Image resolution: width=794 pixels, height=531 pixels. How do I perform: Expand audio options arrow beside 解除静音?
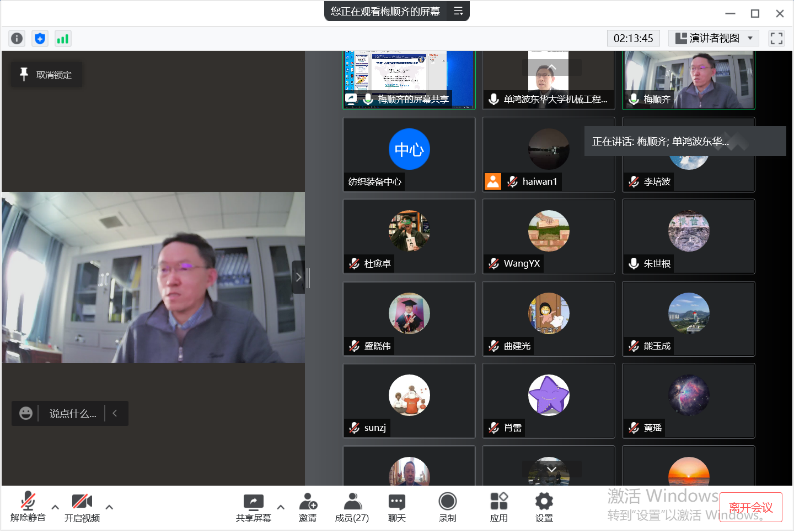(x=55, y=506)
